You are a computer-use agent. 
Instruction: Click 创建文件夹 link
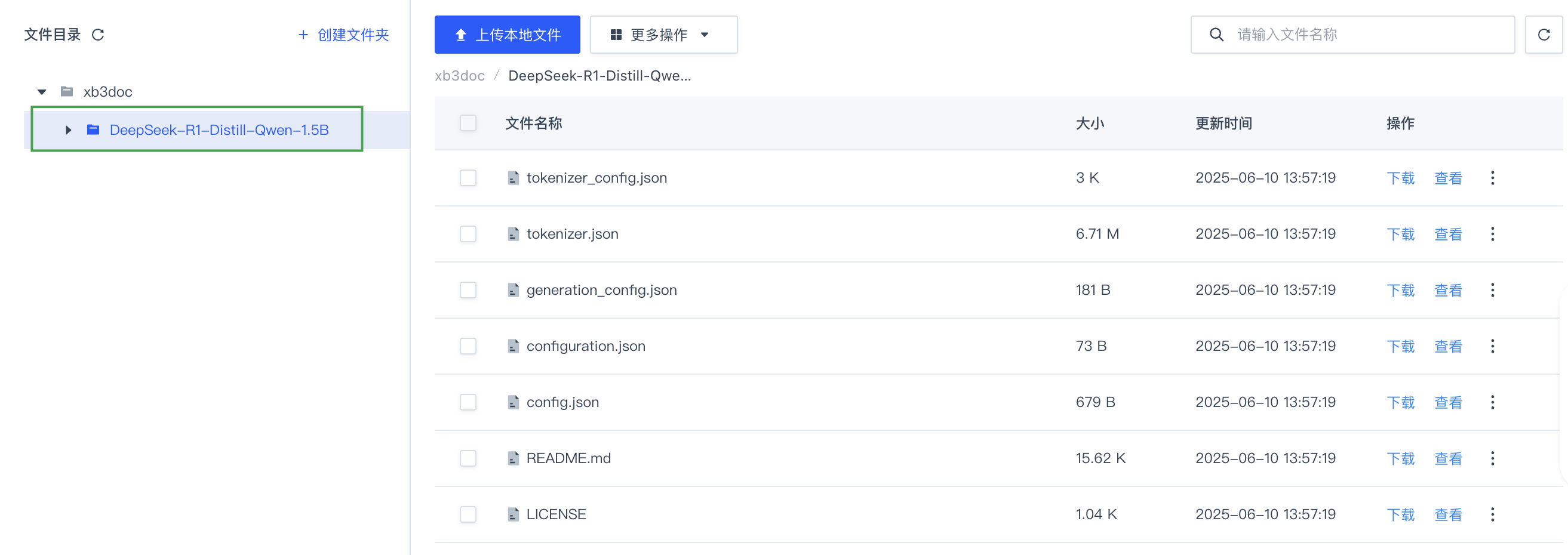[344, 35]
